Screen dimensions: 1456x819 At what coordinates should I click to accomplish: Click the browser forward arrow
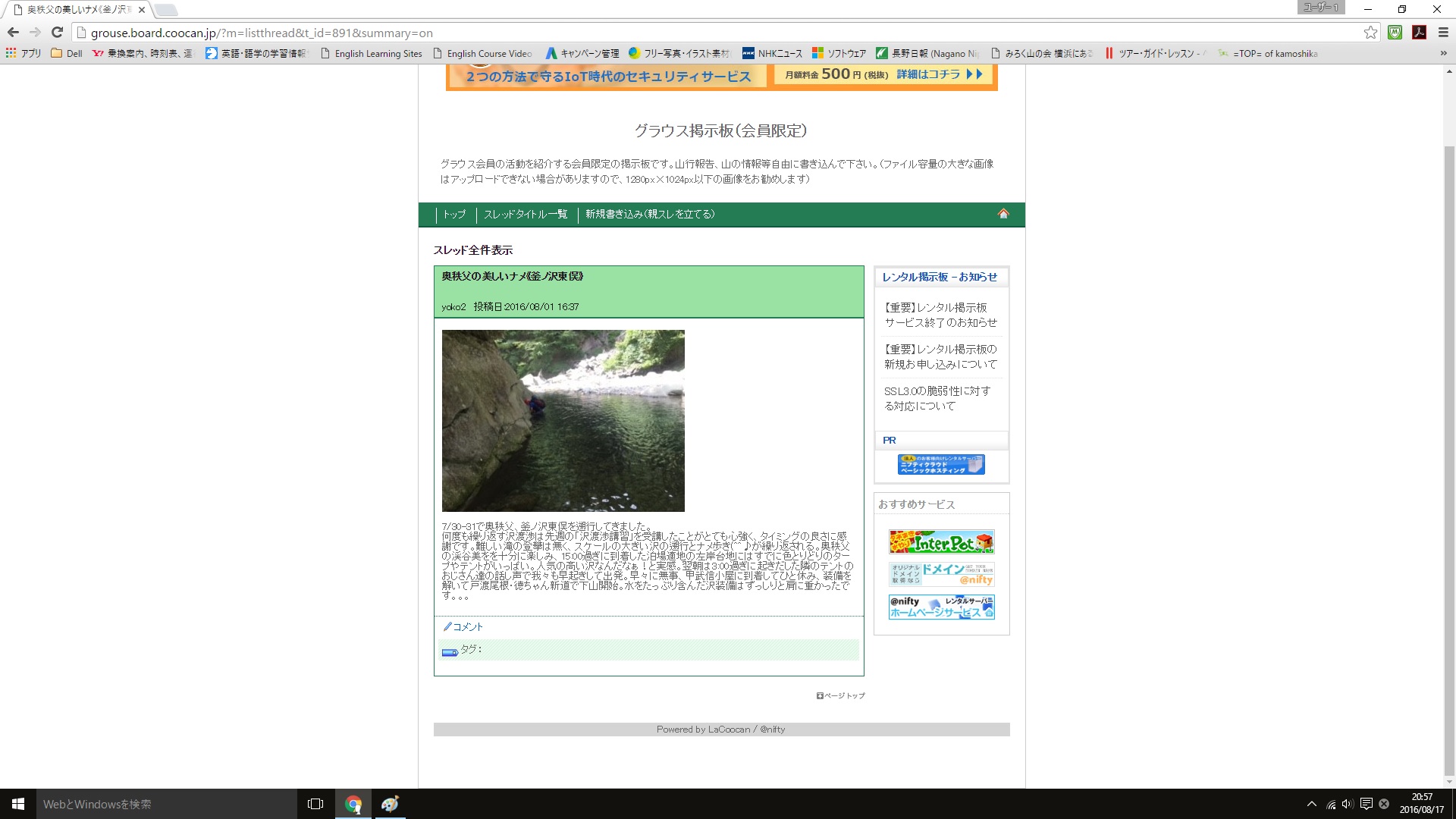tap(35, 33)
